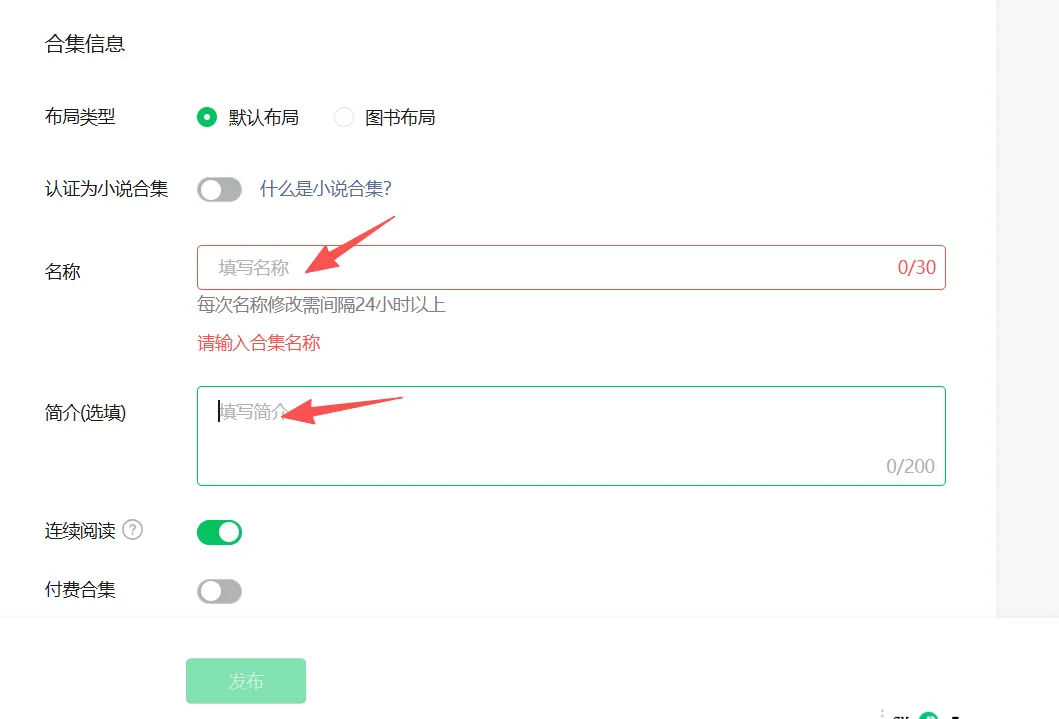Click the 0/200 counter in description box

click(910, 466)
